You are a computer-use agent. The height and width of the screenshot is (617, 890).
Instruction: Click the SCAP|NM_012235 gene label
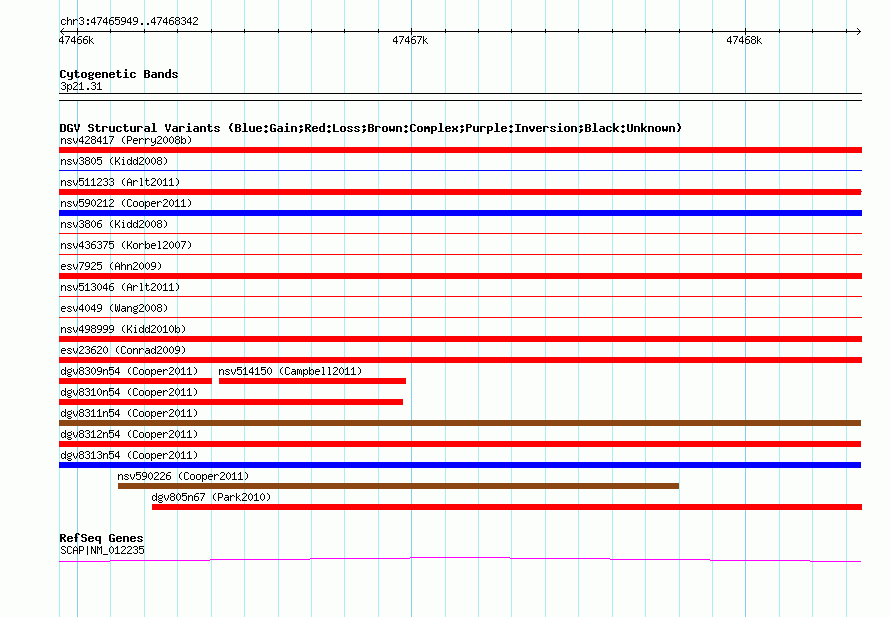(102, 550)
